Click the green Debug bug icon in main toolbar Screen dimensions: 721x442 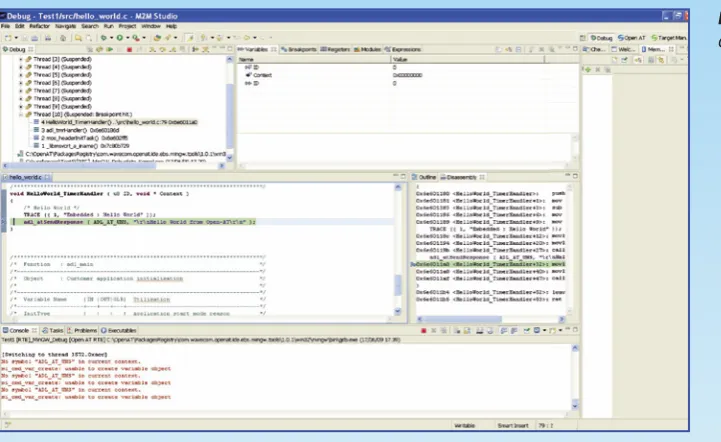[x=103, y=38]
